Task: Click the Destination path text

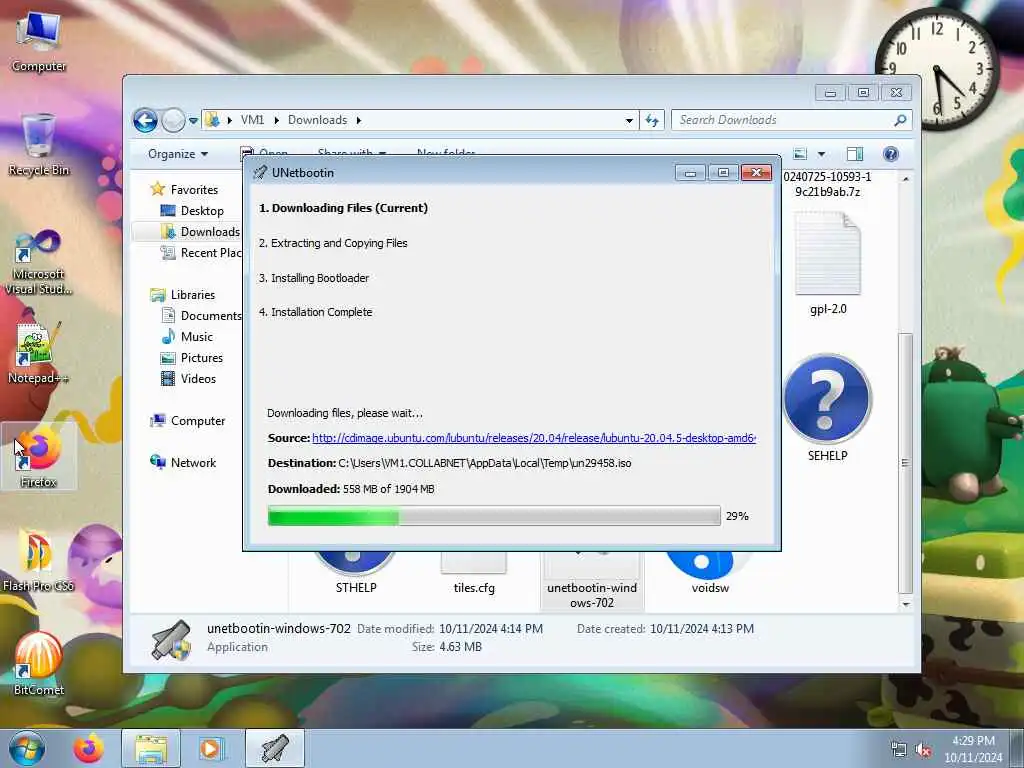Action: pyautogui.click(x=485, y=463)
